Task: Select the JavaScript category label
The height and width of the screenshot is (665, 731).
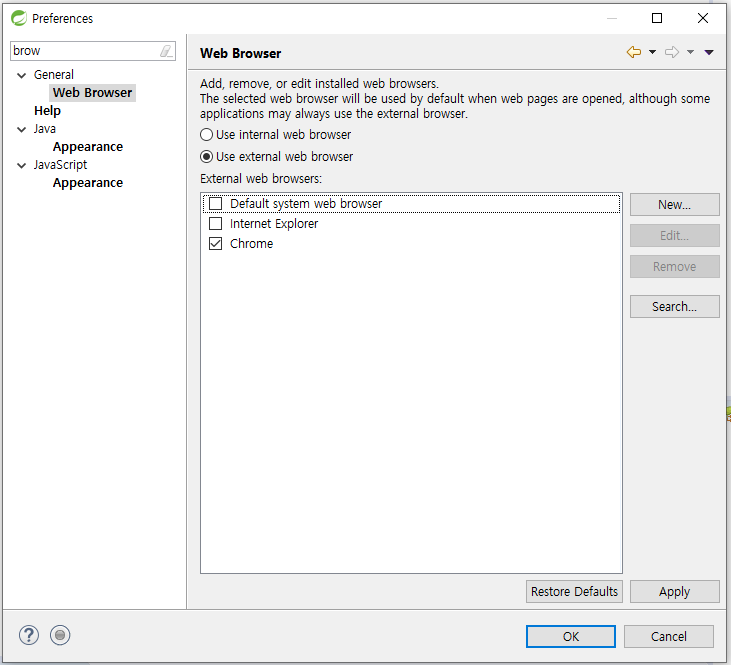Action: click(x=60, y=165)
